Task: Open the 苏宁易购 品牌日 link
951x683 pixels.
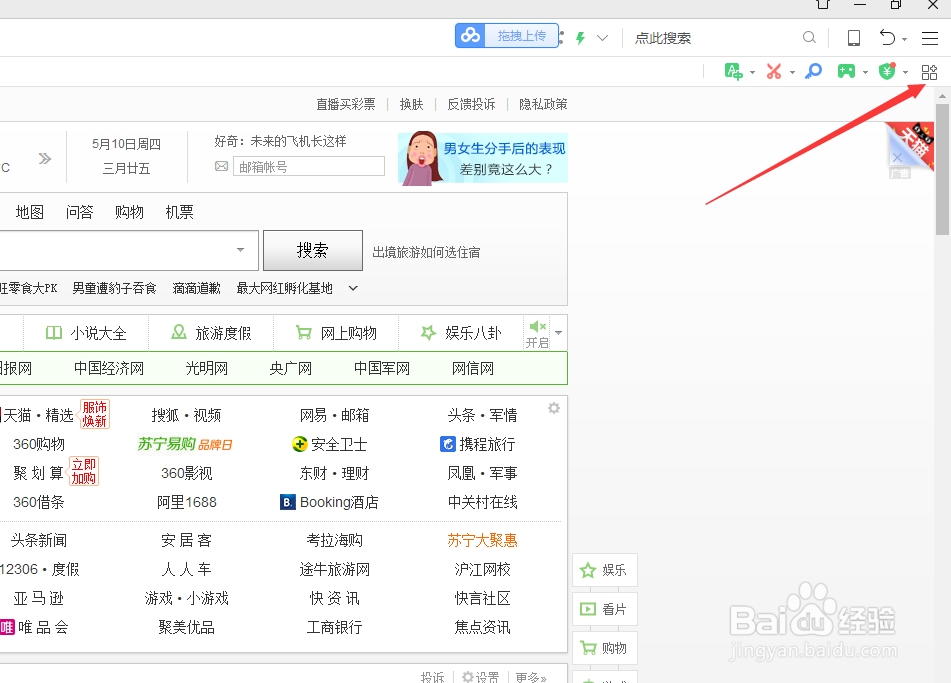Action: (x=185, y=445)
